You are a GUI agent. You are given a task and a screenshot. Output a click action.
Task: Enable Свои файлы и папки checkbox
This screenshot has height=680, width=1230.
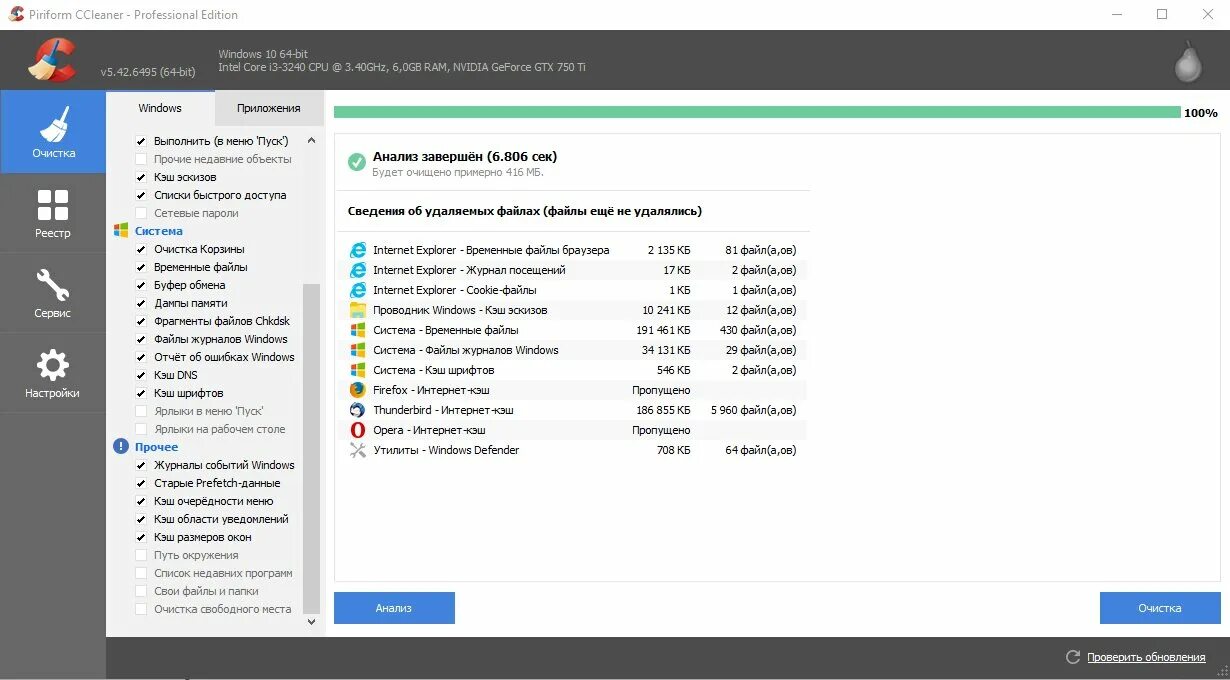(x=141, y=591)
